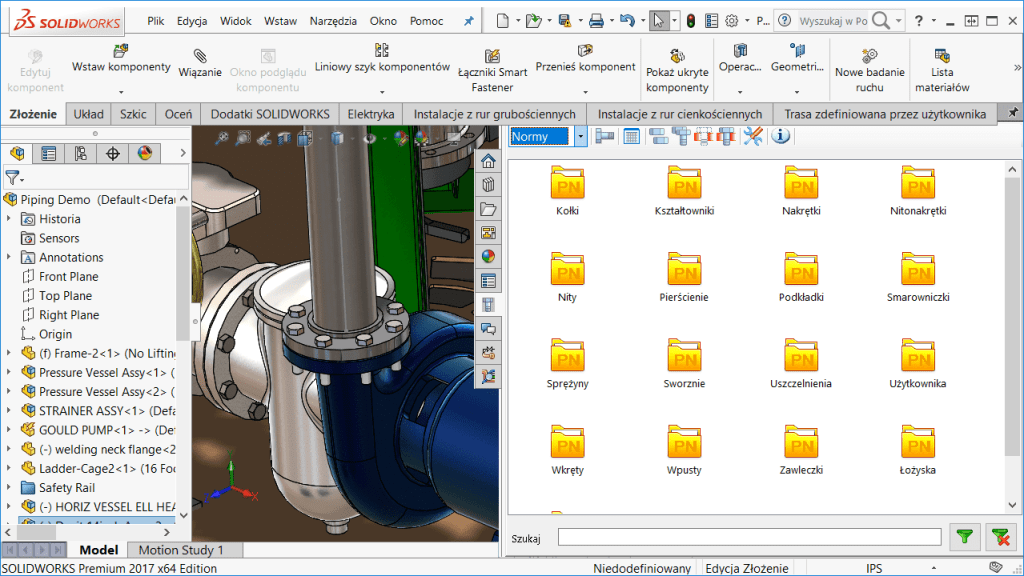Viewport: 1024px width, 576px height.
Task: Open the Custom Properties task pane icon
Action: [x=488, y=281]
